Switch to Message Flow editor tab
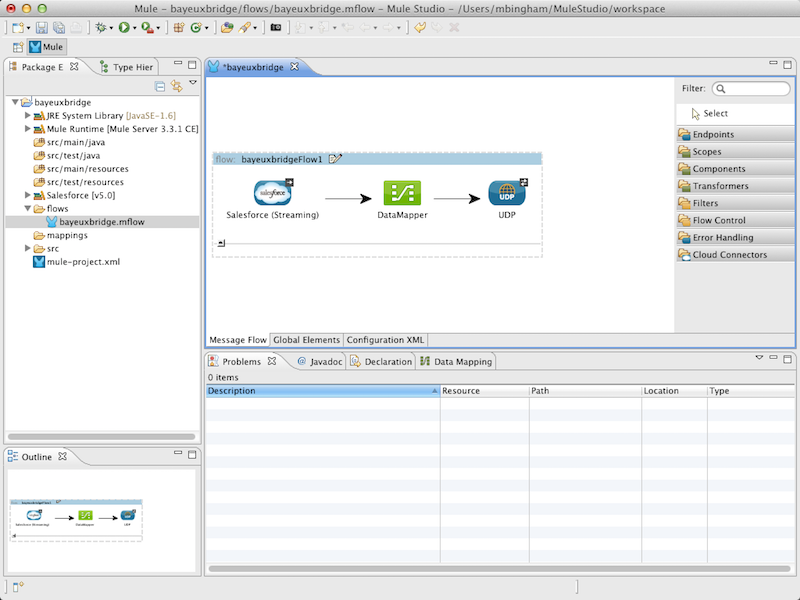 238,340
